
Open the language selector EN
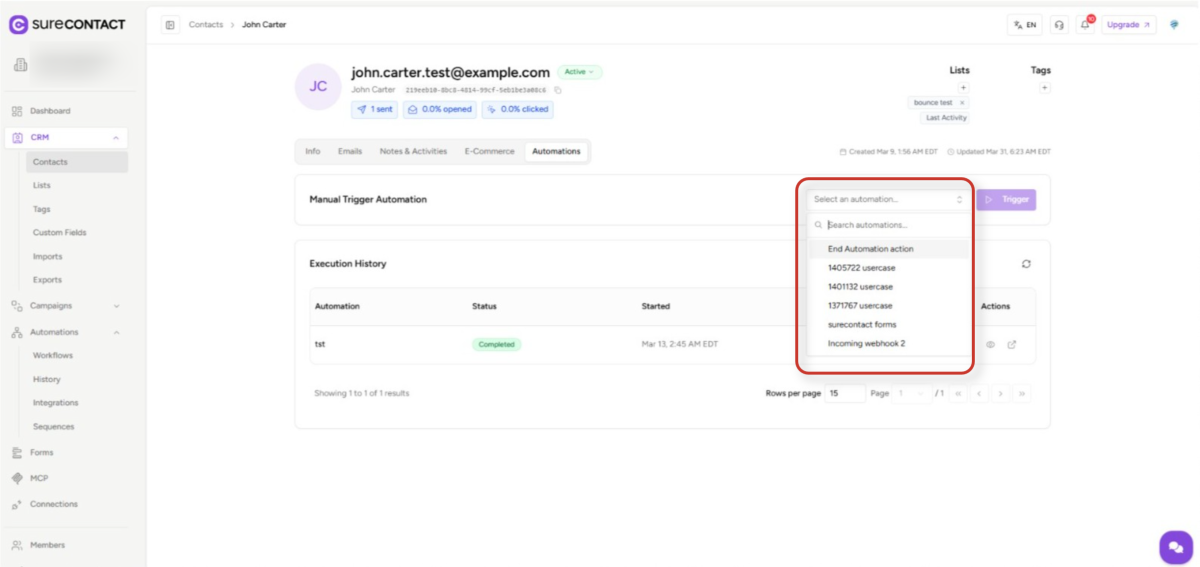[x=1025, y=25]
